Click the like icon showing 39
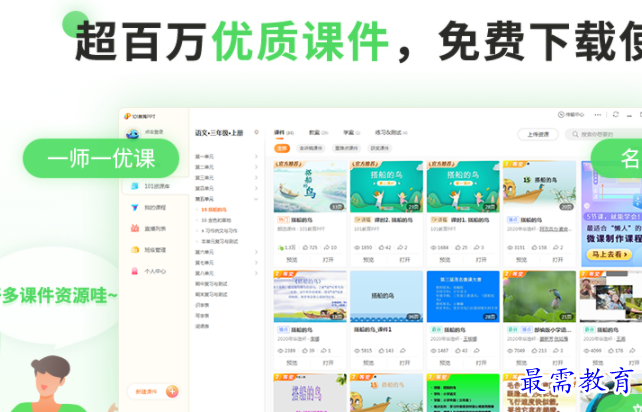The width and height of the screenshot is (642, 412). [x=305, y=351]
